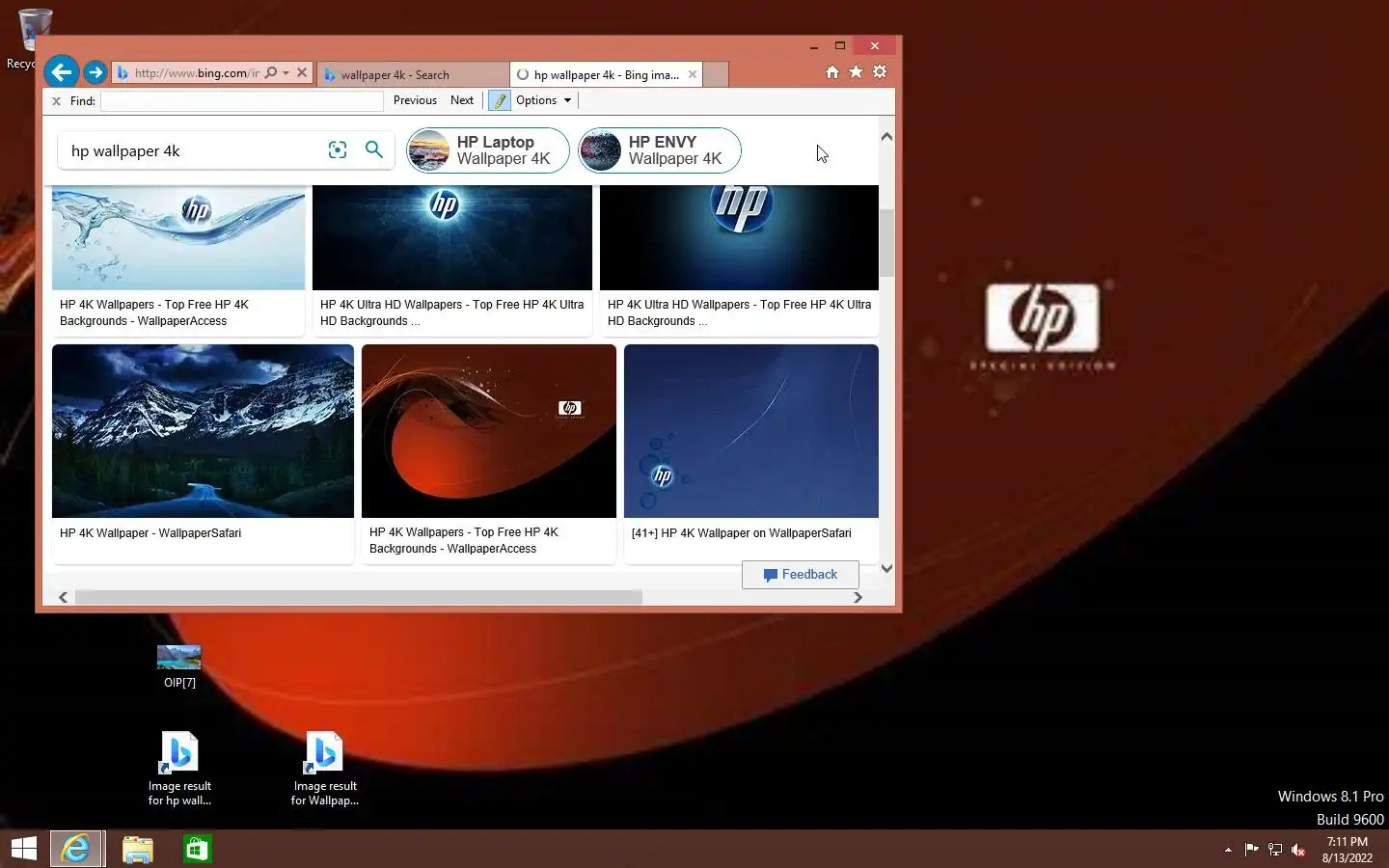Open the Action Center flag icon
This screenshot has width=1389, height=868.
[x=1251, y=850]
